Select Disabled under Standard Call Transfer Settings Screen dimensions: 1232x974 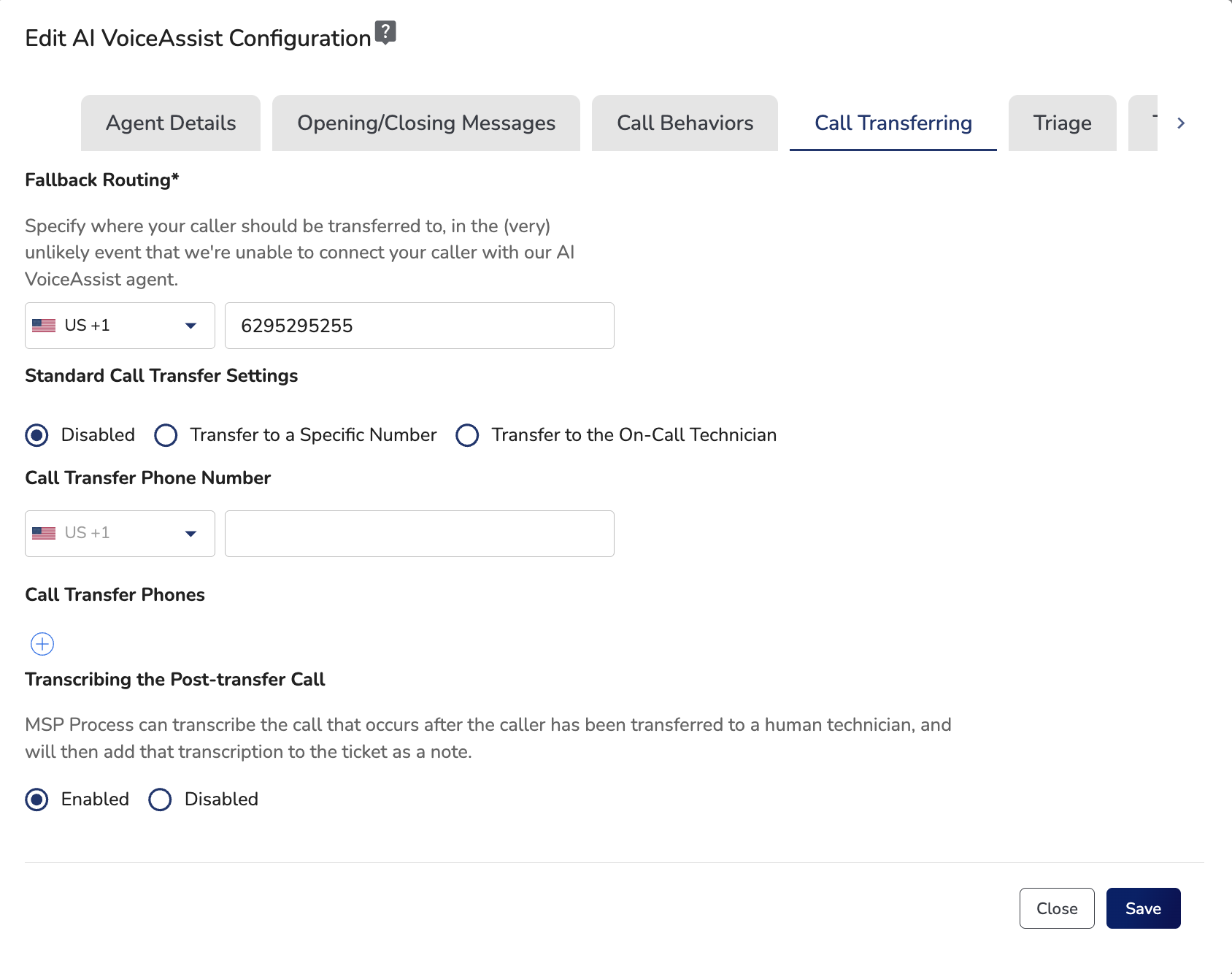click(x=37, y=435)
